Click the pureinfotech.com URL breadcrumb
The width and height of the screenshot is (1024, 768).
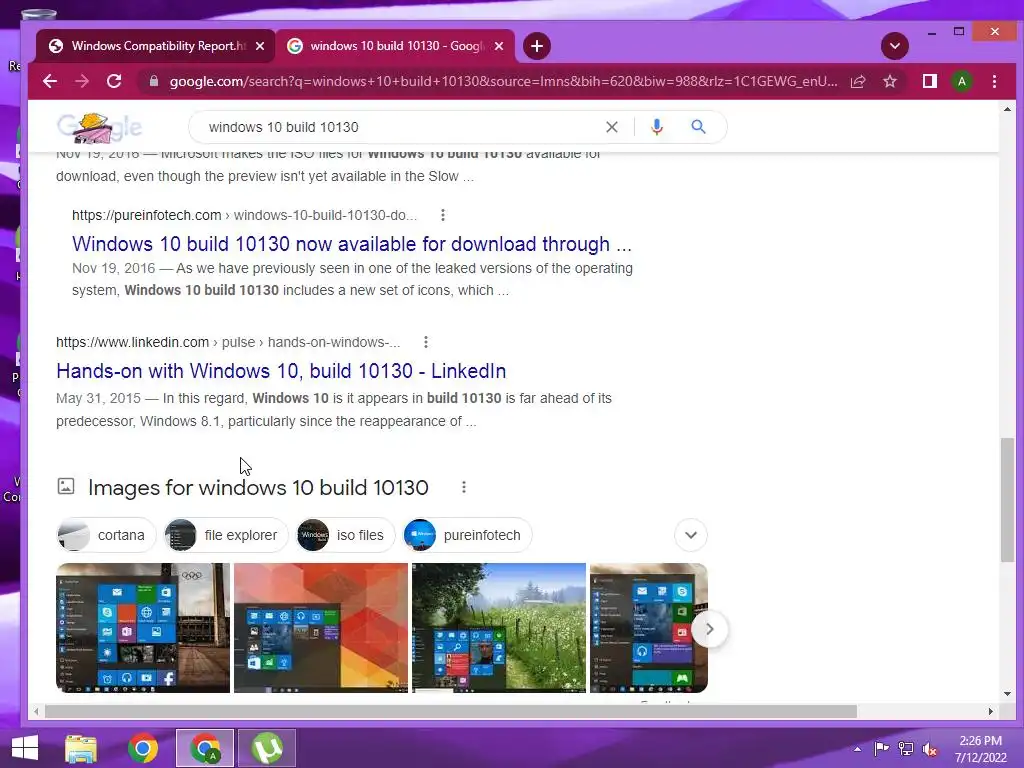(244, 216)
